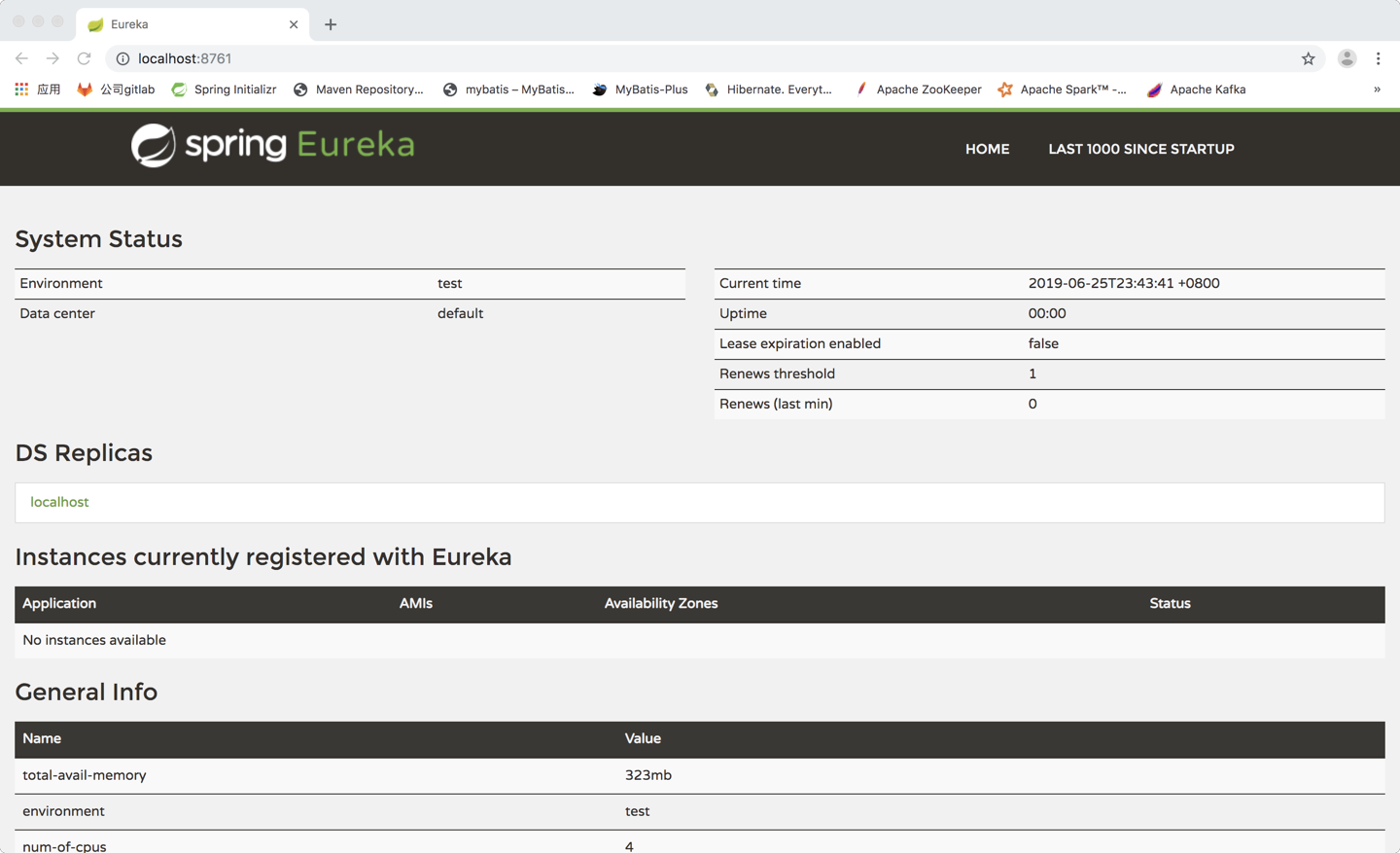The image size is (1400, 853).
Task: Click the browser back arrow
Action: 21,58
